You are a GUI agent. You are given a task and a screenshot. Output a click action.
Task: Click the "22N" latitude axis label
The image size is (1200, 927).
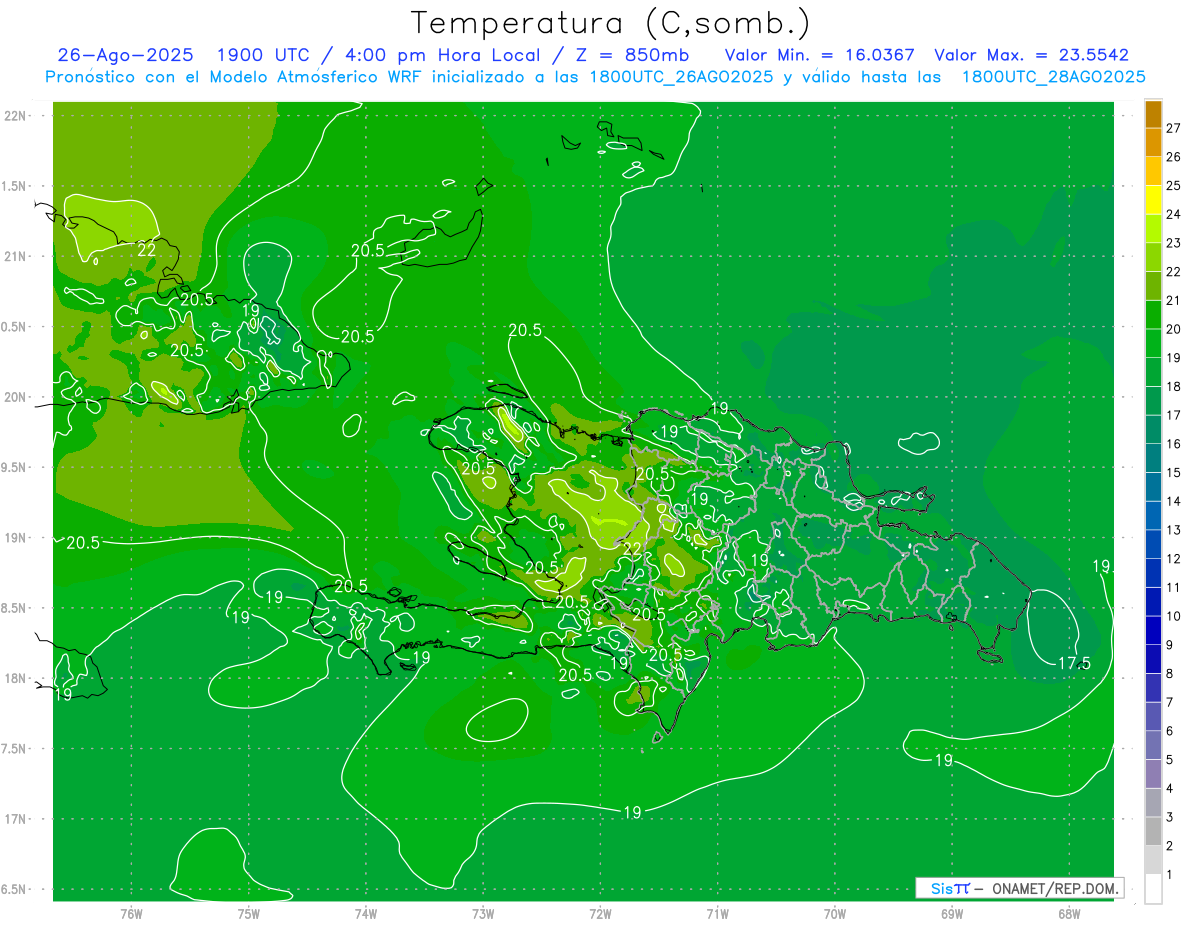(x=15, y=116)
